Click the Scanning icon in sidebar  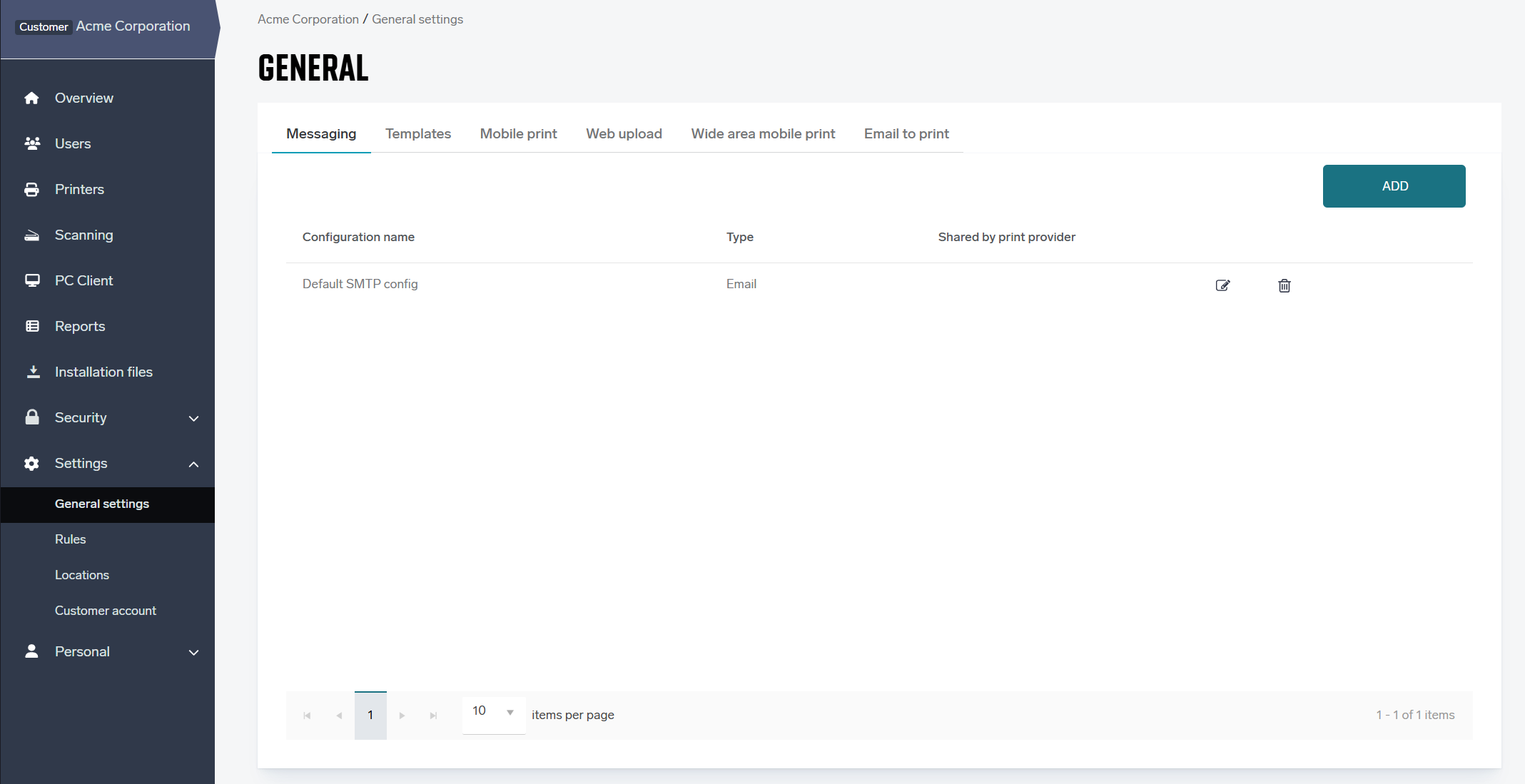tap(31, 235)
